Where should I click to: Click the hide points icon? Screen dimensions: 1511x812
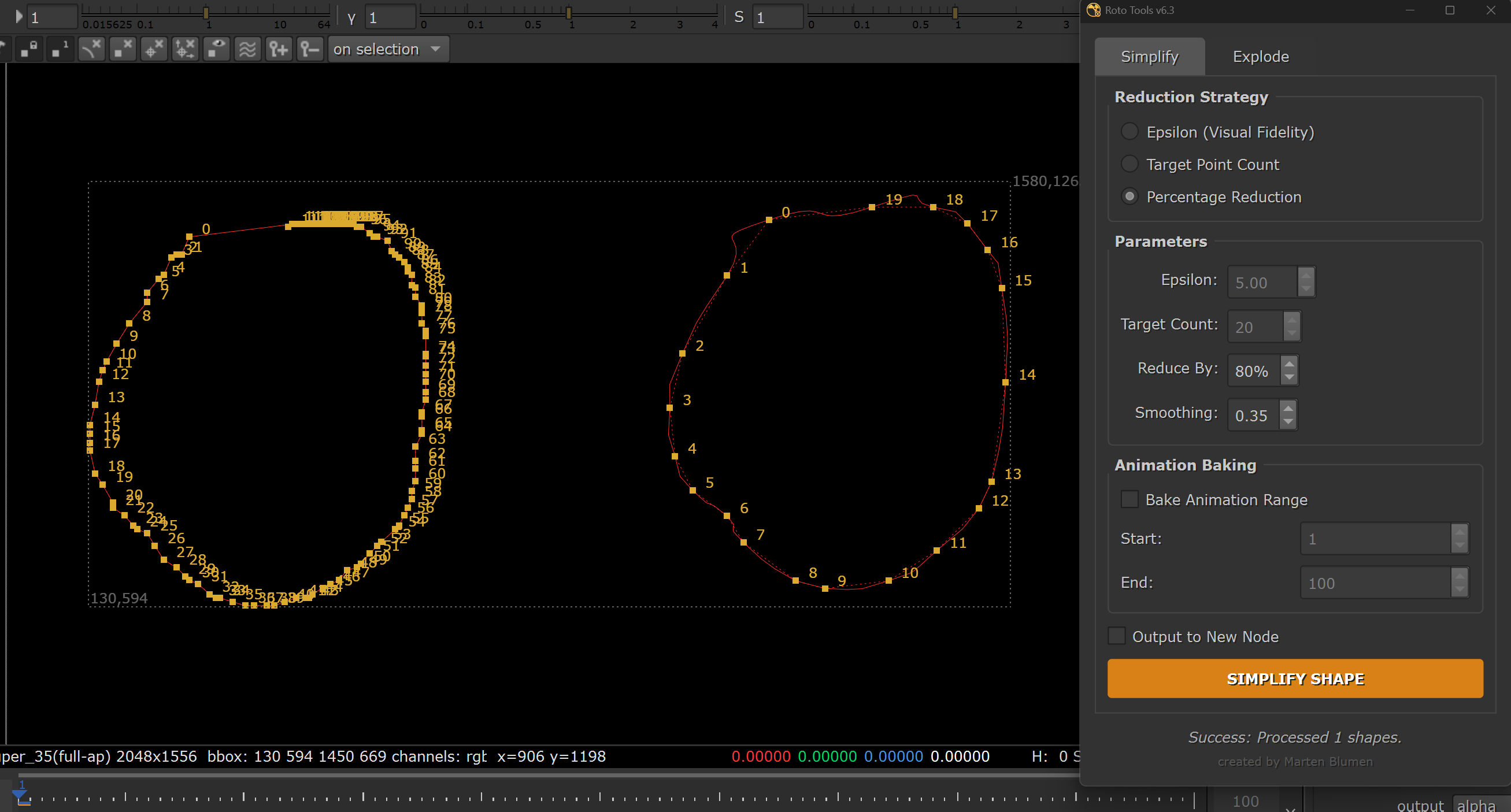(x=123, y=49)
